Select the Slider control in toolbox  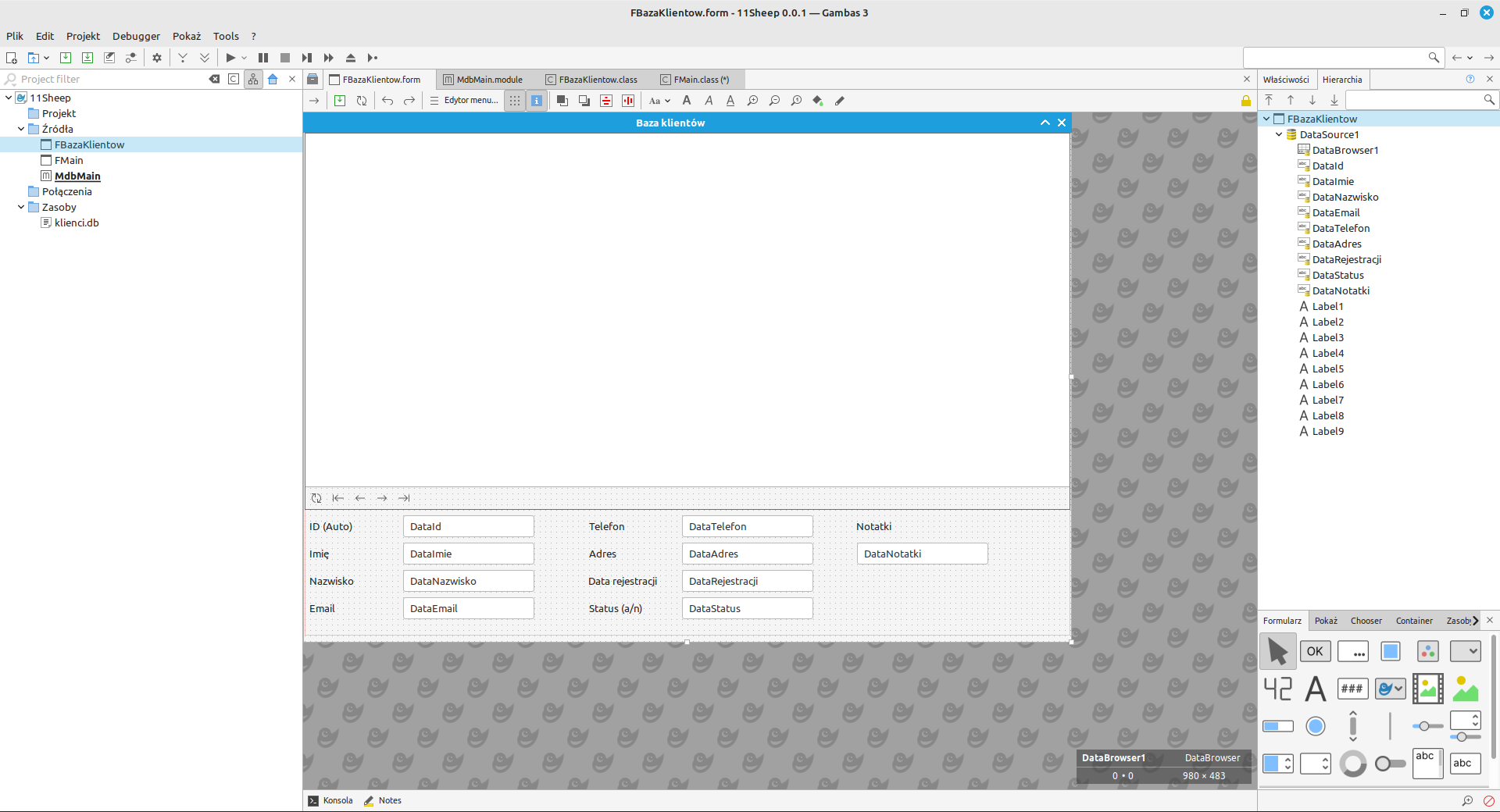(x=1428, y=726)
